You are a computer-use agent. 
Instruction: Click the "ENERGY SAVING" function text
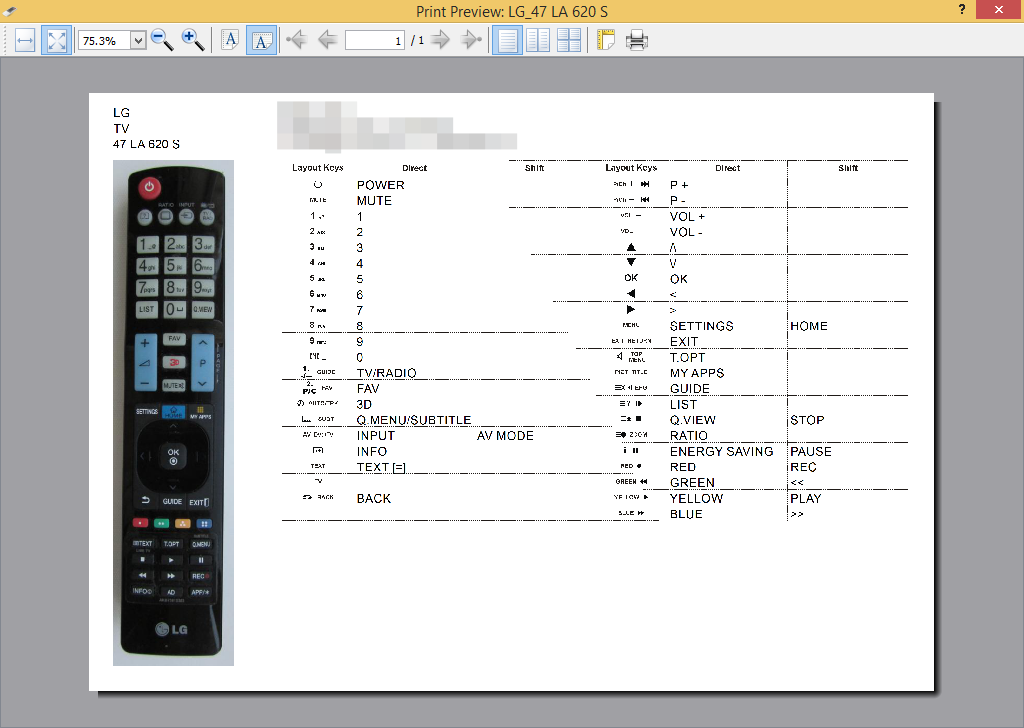coord(722,451)
